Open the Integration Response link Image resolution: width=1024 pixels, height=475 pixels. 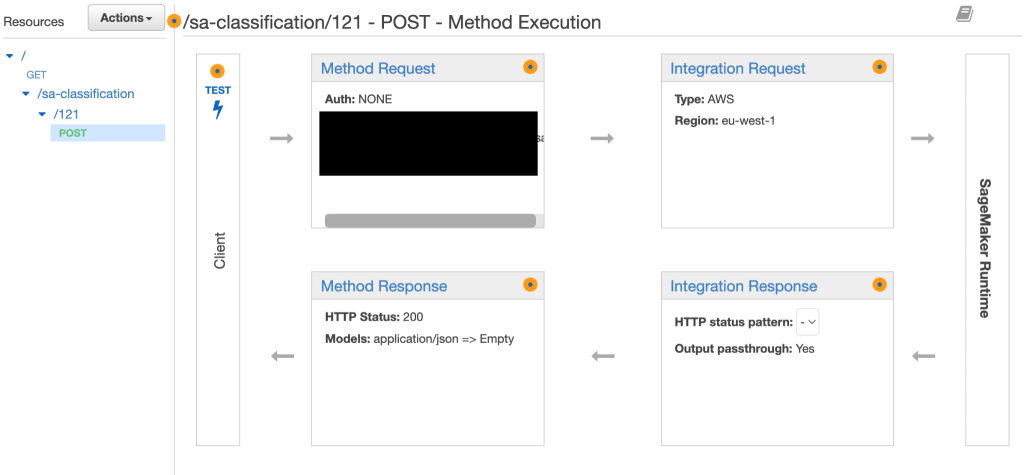point(744,287)
